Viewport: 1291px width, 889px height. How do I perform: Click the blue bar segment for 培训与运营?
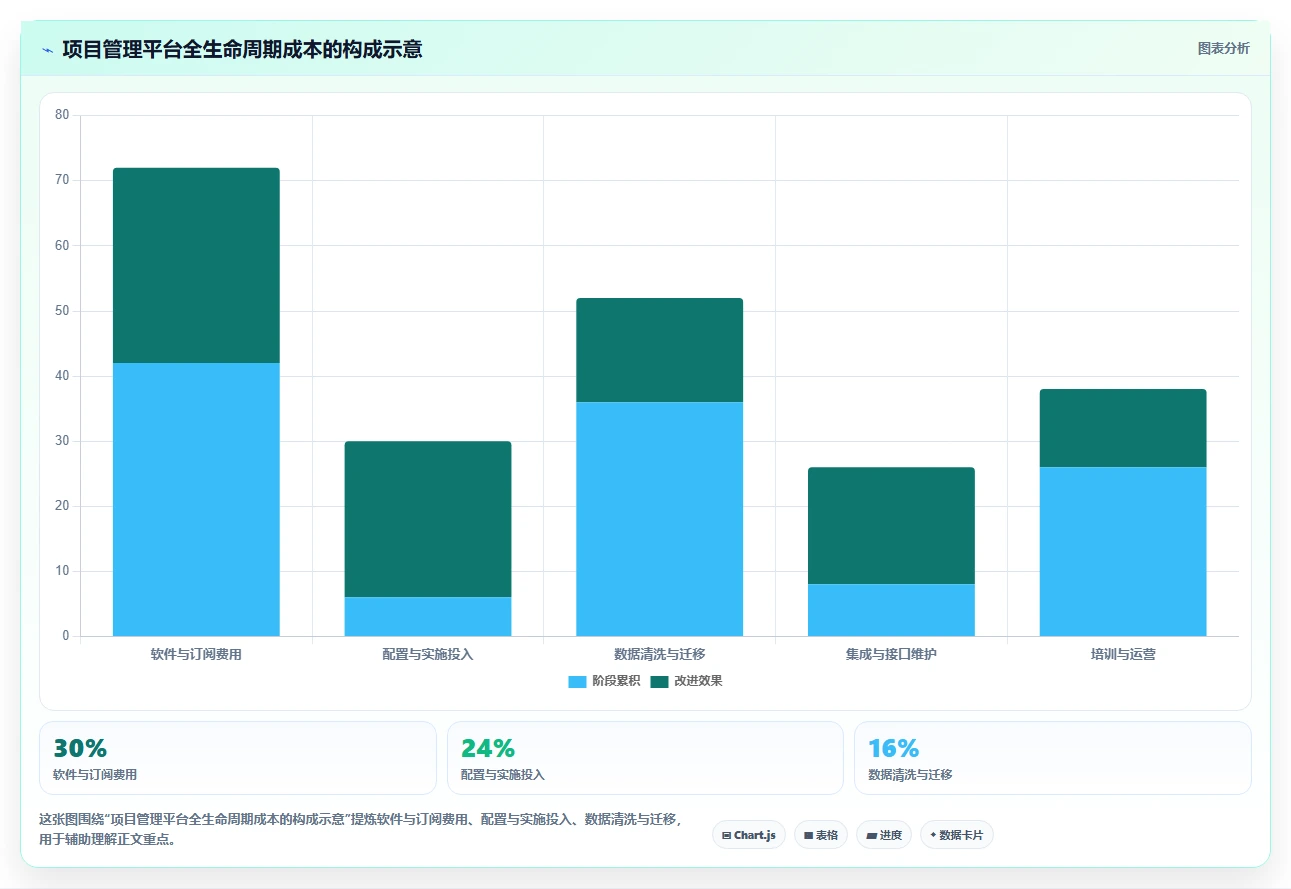point(1123,551)
